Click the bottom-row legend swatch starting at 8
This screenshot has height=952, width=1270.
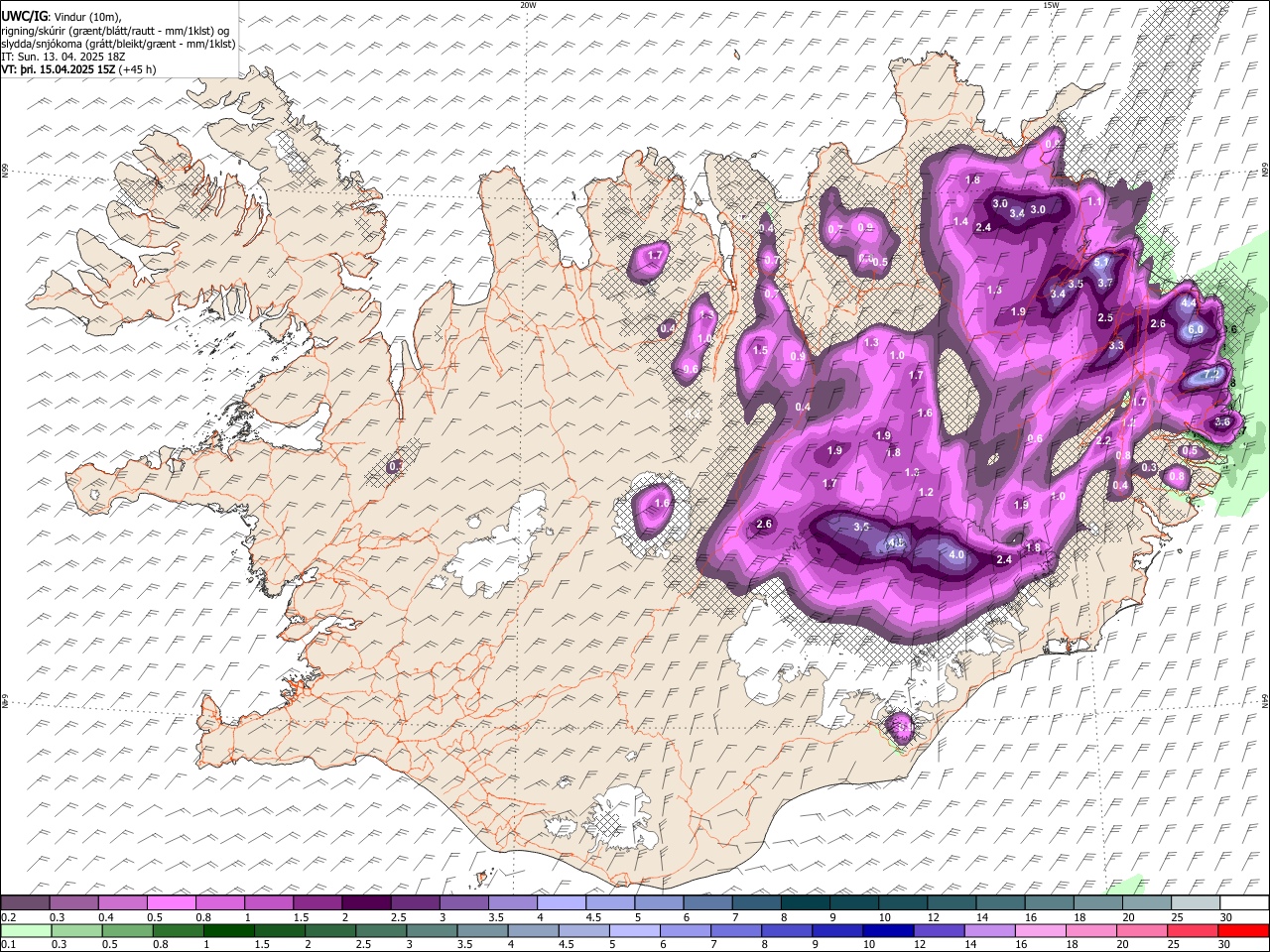coord(787,930)
